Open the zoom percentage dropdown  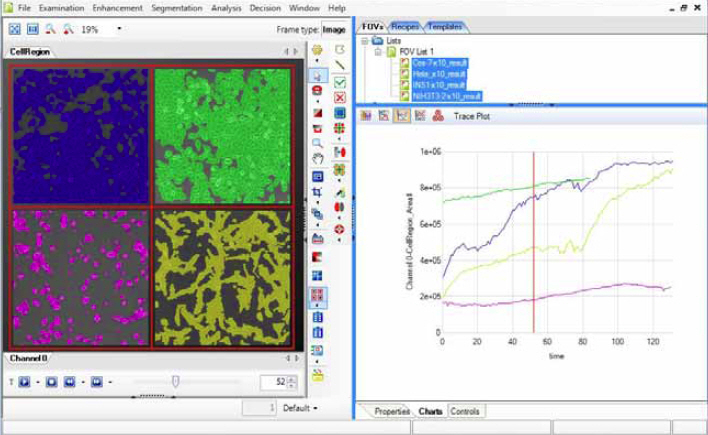pyautogui.click(x=119, y=29)
